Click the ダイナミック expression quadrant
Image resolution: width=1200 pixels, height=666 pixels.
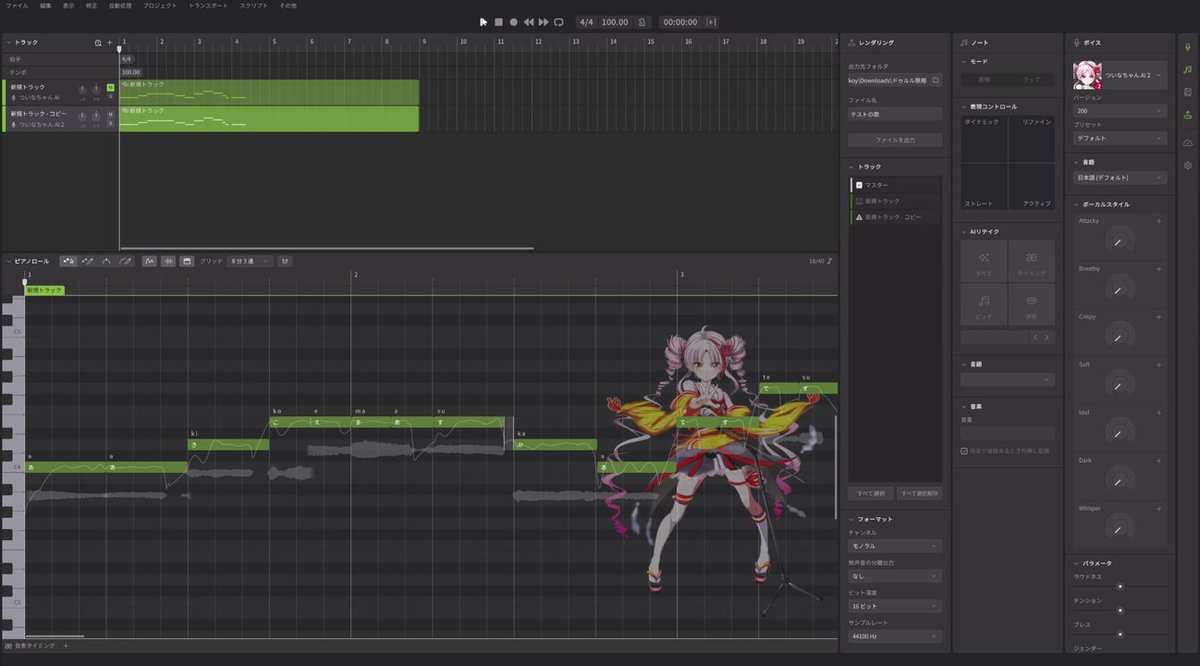984,139
